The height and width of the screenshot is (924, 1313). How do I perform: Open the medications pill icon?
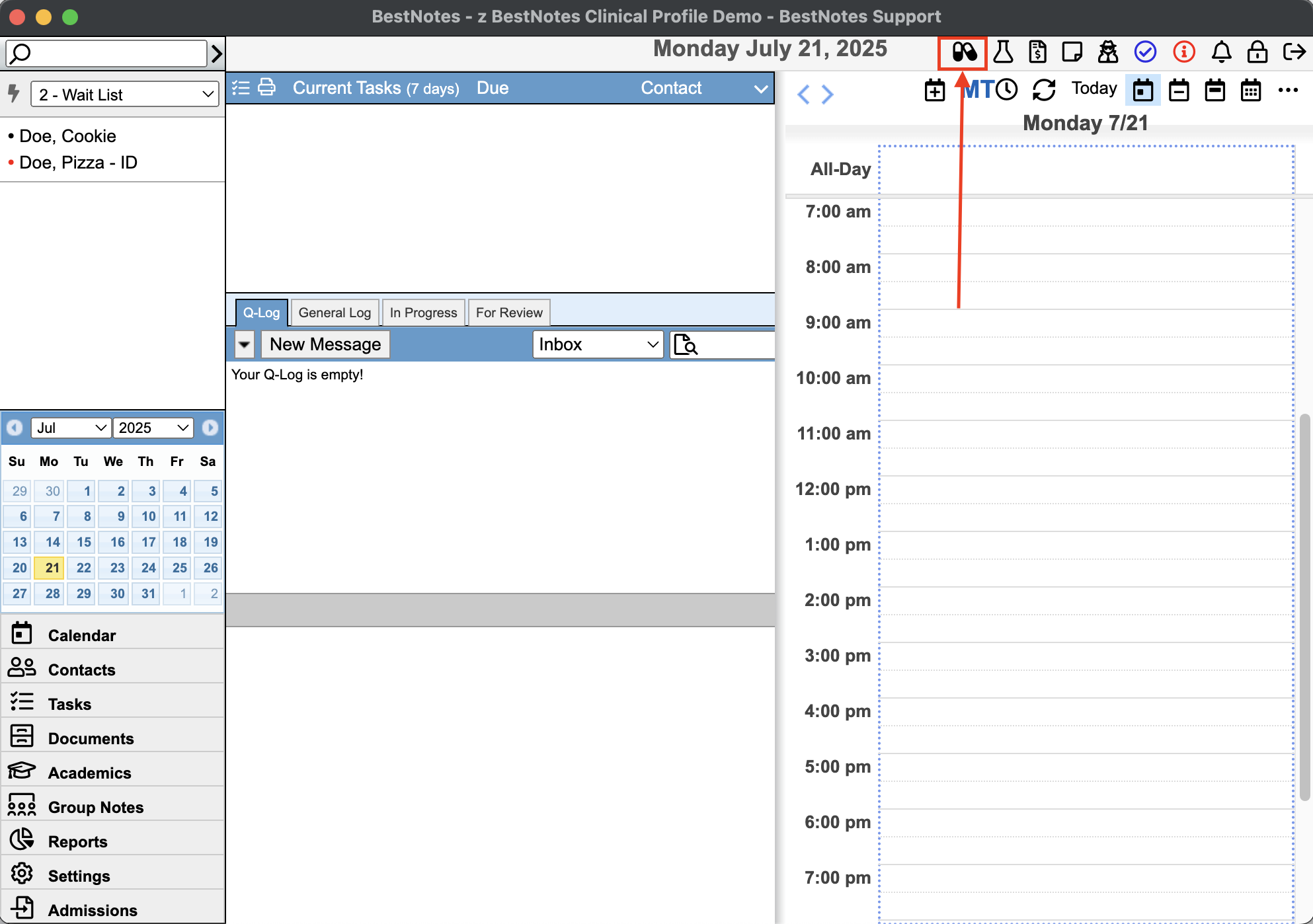[x=964, y=52]
